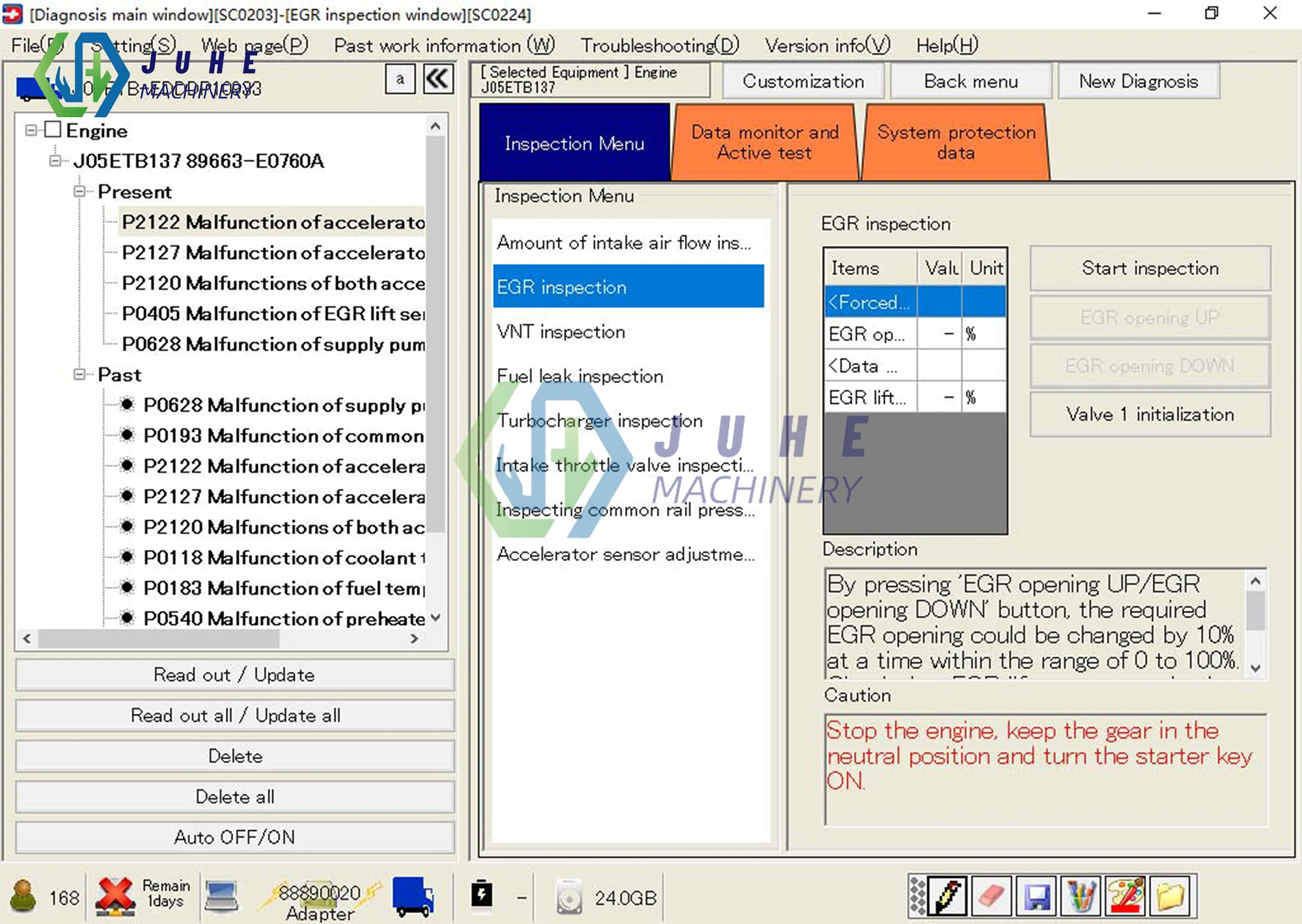Click the fault tree horizontal scrollbar
1302x924 pixels.
pyautogui.click(x=159, y=639)
